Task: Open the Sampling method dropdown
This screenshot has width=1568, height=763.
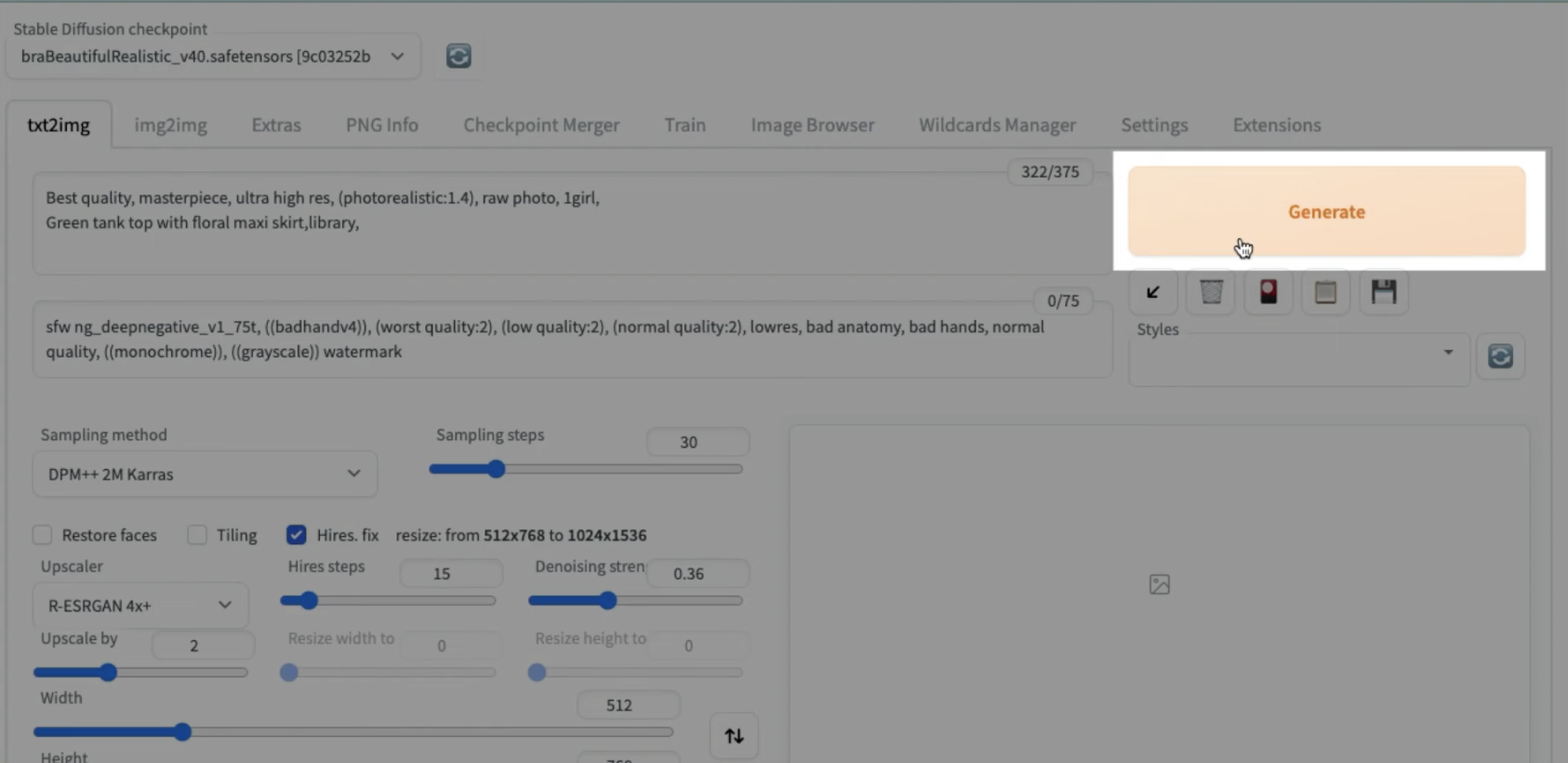Action: click(x=205, y=475)
